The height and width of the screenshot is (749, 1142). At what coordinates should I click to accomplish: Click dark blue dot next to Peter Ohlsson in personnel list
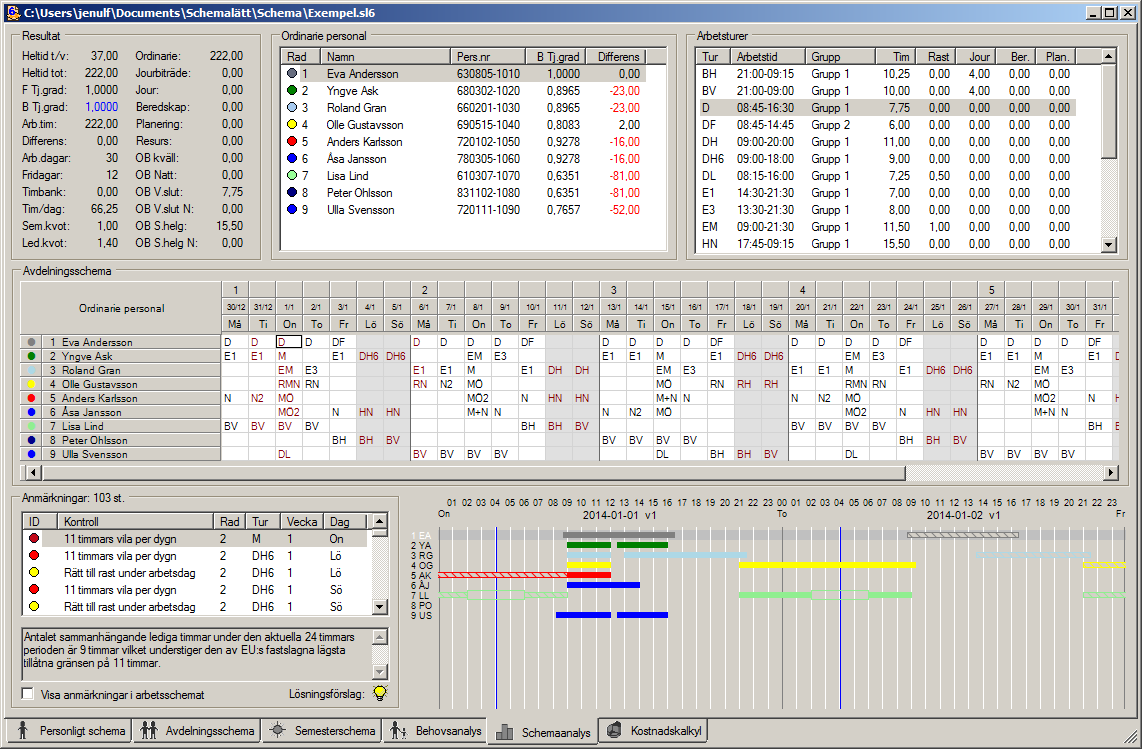tap(292, 192)
